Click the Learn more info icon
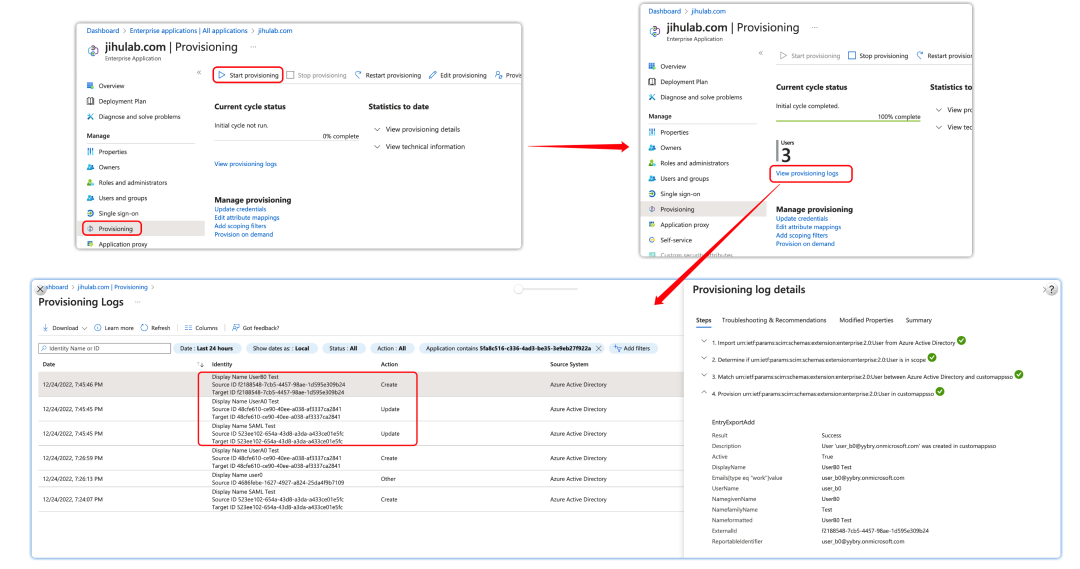The height and width of the screenshot is (569, 1080). click(x=98, y=328)
